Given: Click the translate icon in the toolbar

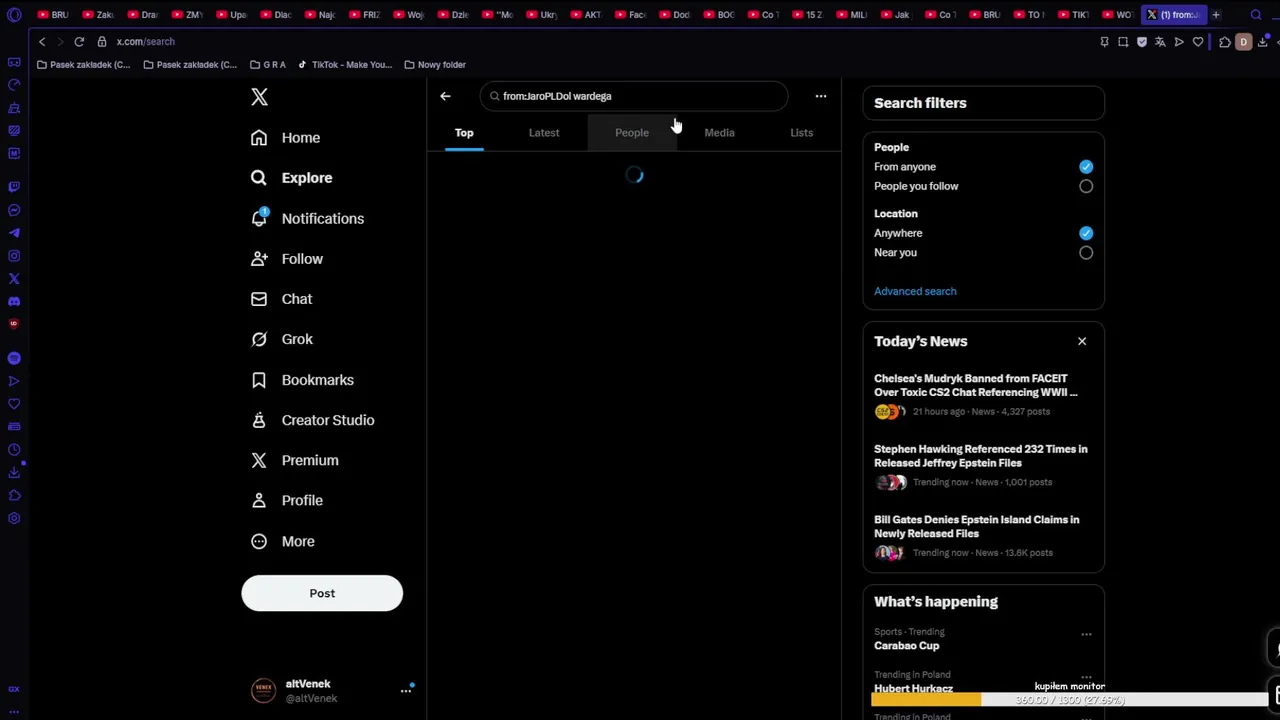Looking at the screenshot, I should (x=1160, y=42).
